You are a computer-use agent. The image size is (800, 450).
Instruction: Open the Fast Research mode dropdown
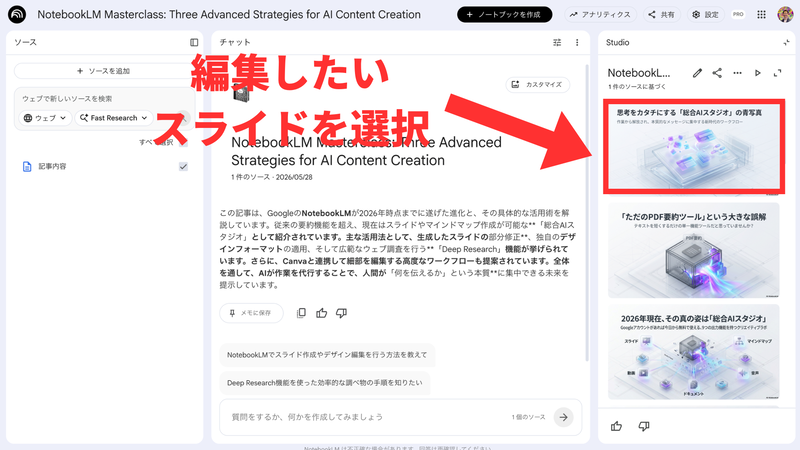coord(114,118)
